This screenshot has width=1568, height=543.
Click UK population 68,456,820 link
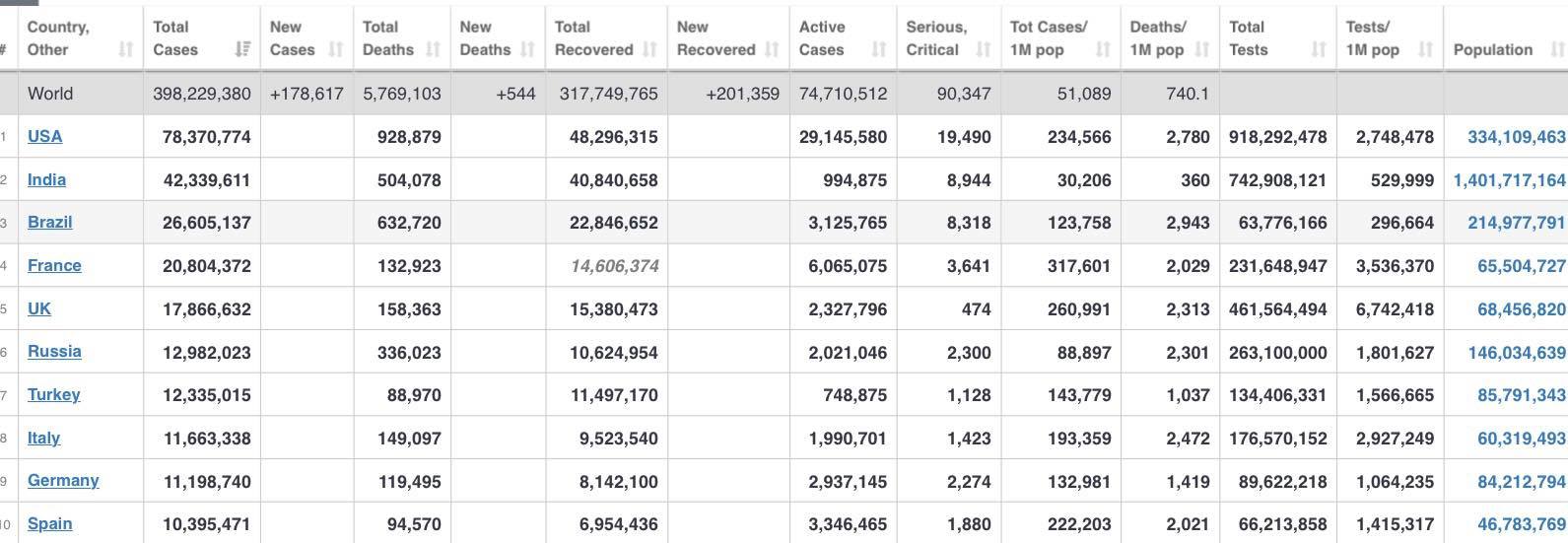tap(1521, 309)
